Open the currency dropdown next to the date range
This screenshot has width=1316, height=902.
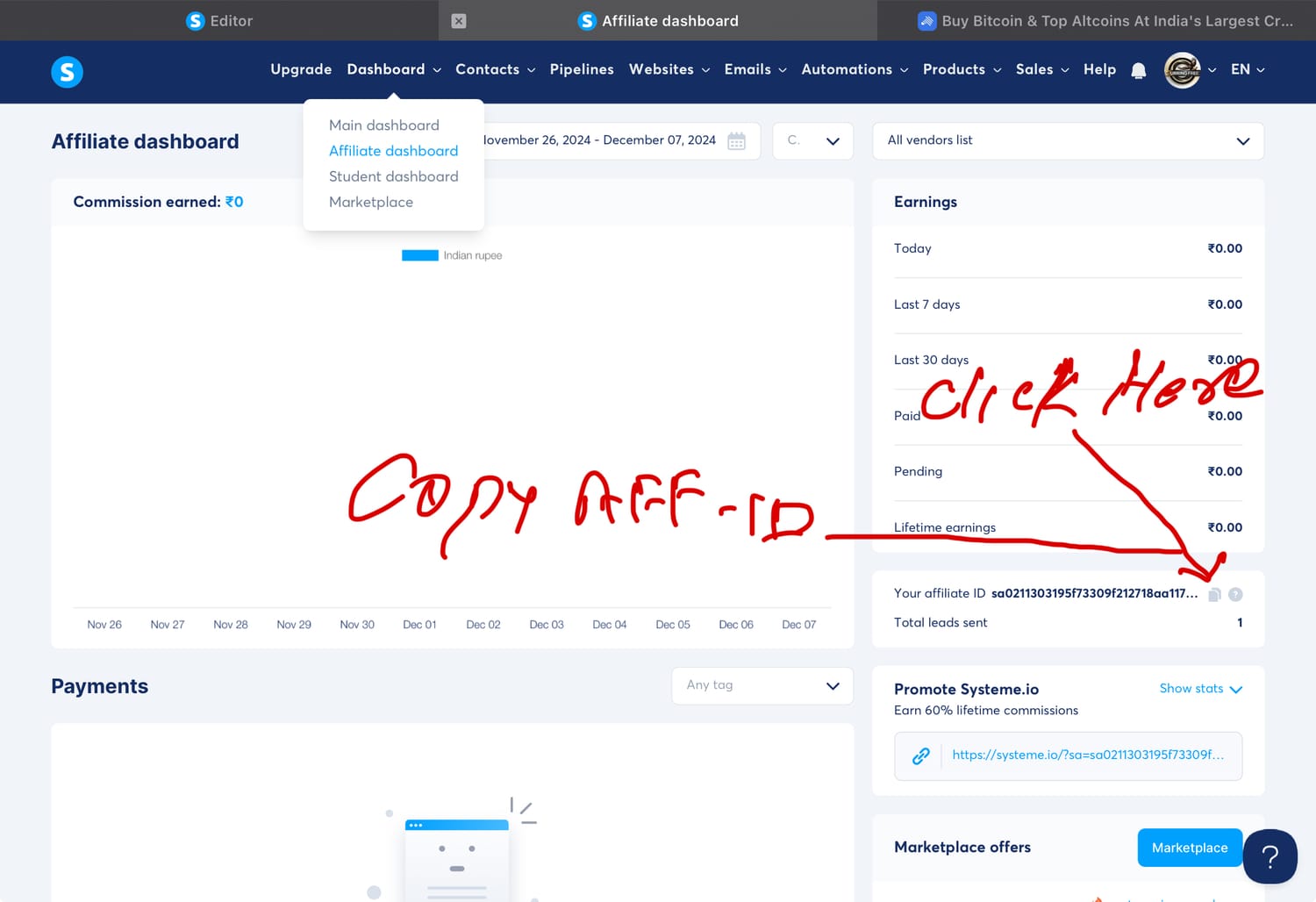click(813, 141)
